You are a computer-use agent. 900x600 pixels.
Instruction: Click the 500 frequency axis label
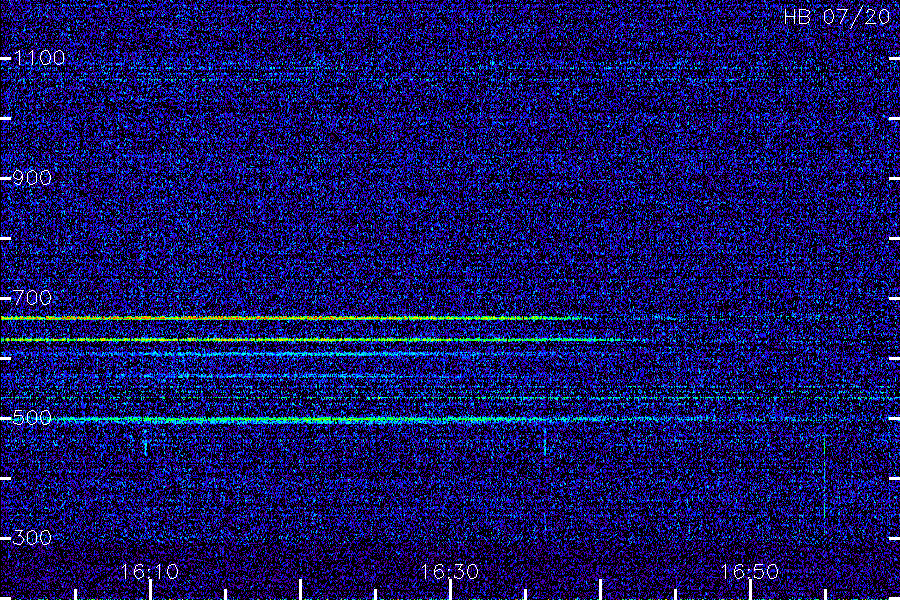[x=32, y=418]
